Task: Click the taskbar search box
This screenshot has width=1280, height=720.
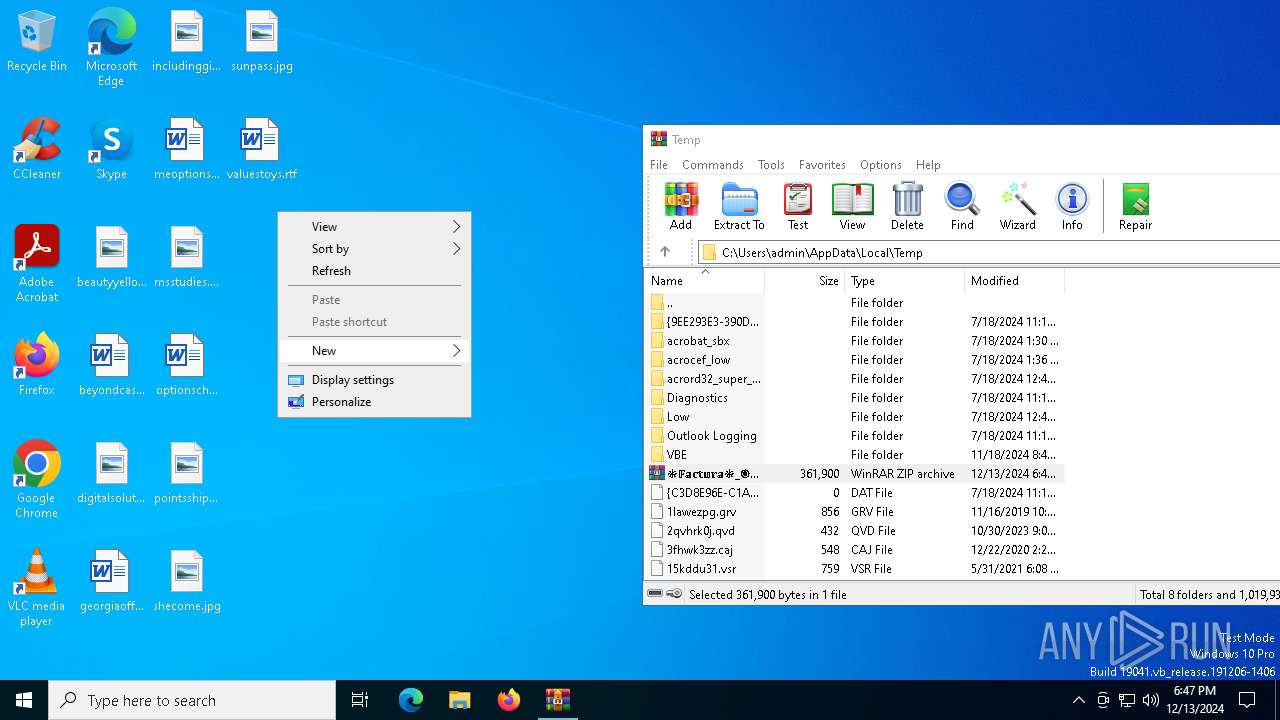Action: 192,700
